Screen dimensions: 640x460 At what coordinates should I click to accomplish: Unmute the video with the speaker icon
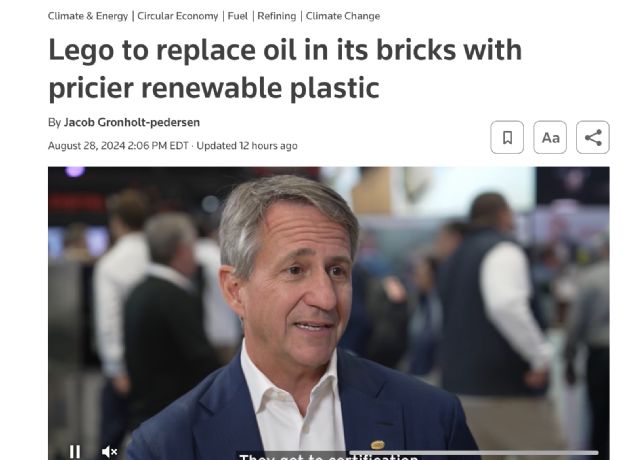(109, 451)
